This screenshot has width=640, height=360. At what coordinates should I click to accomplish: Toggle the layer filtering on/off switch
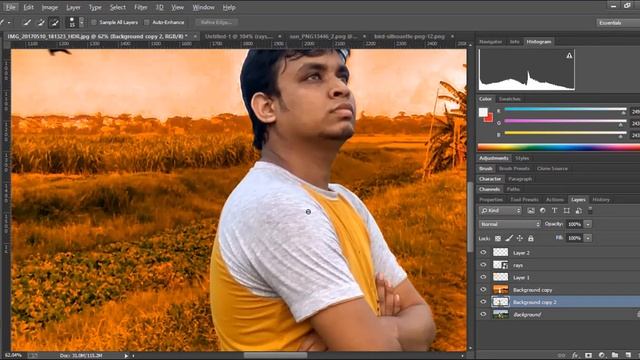pyautogui.click(x=590, y=210)
